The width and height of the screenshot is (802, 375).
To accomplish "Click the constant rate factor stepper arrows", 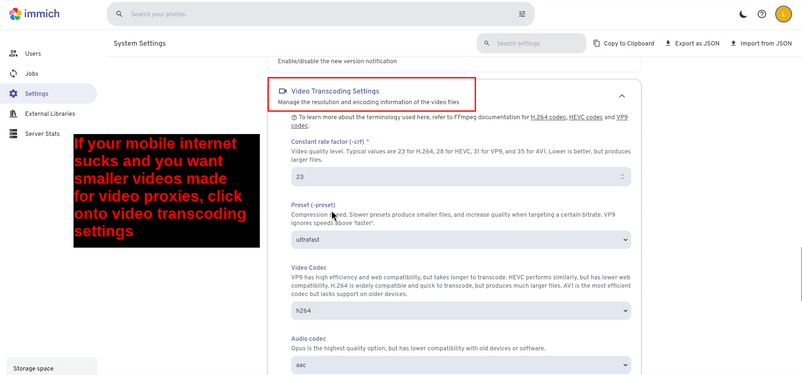I will click(622, 177).
